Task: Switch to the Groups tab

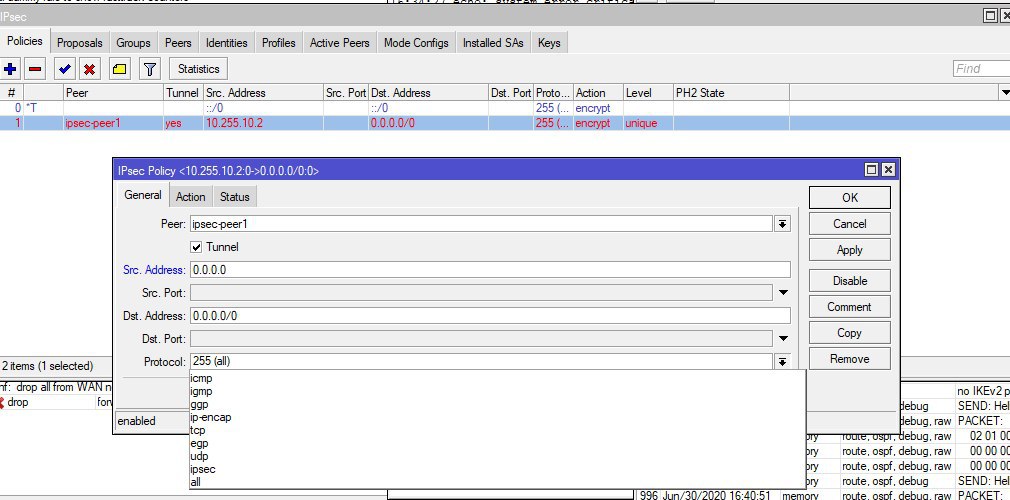Action: [x=133, y=43]
